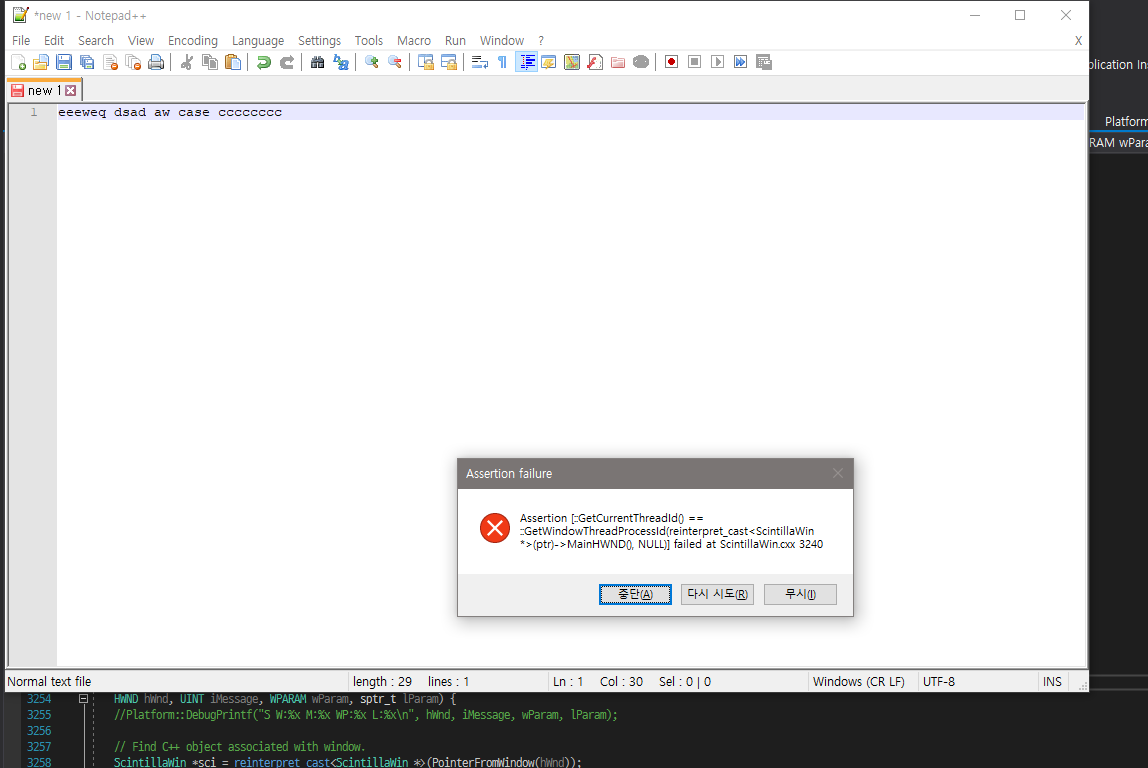Create a new file with New icon
This screenshot has width=1148, height=768.
19,62
